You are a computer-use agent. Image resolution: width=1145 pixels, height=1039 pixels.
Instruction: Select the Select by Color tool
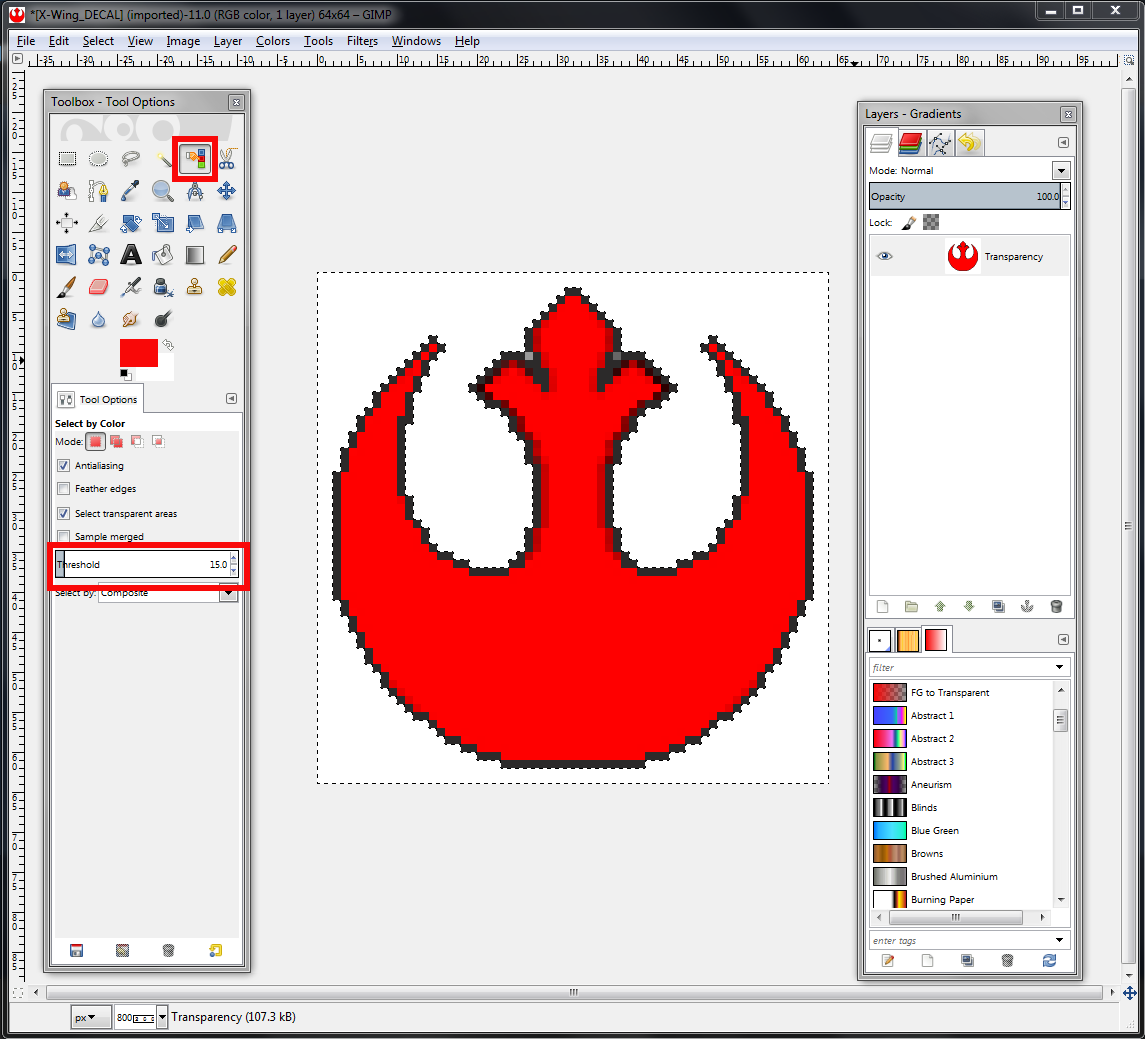195,158
